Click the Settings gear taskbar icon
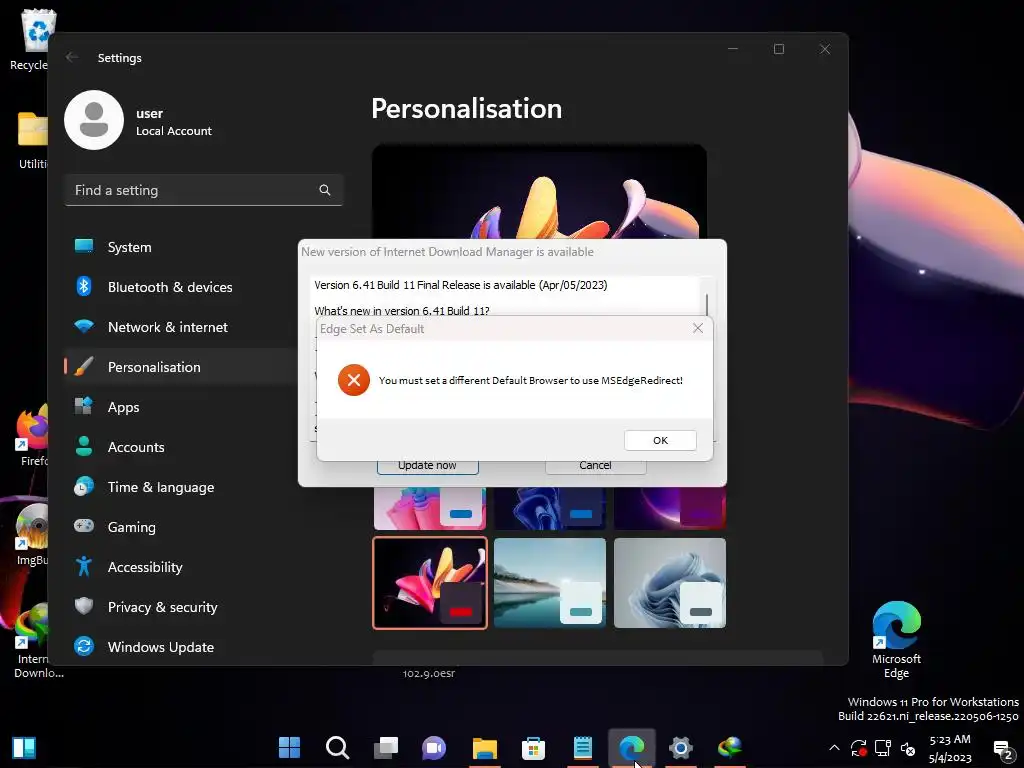 [680, 748]
